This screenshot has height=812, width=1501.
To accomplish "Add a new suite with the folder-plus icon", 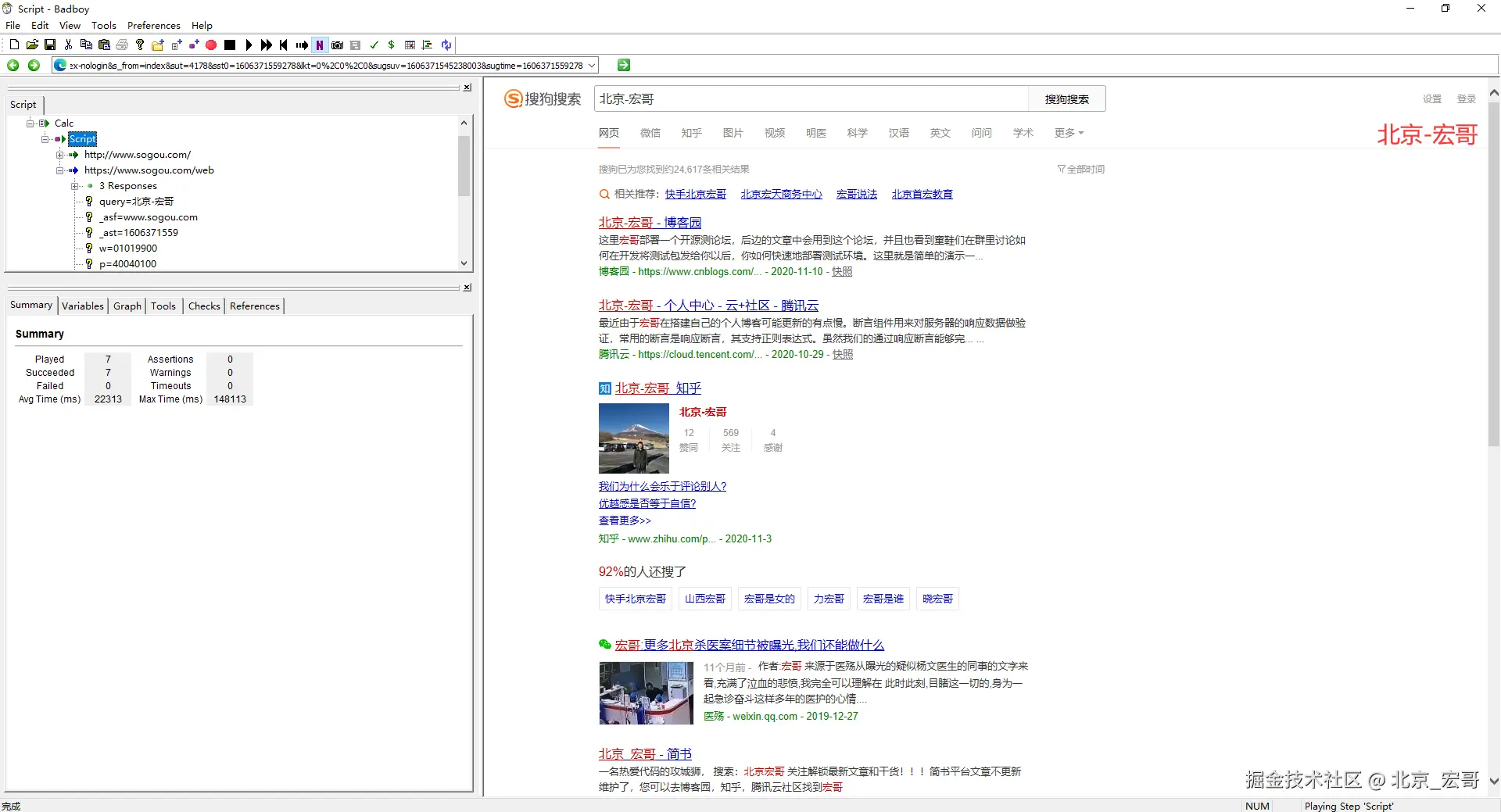I will pyautogui.click(x=158, y=45).
